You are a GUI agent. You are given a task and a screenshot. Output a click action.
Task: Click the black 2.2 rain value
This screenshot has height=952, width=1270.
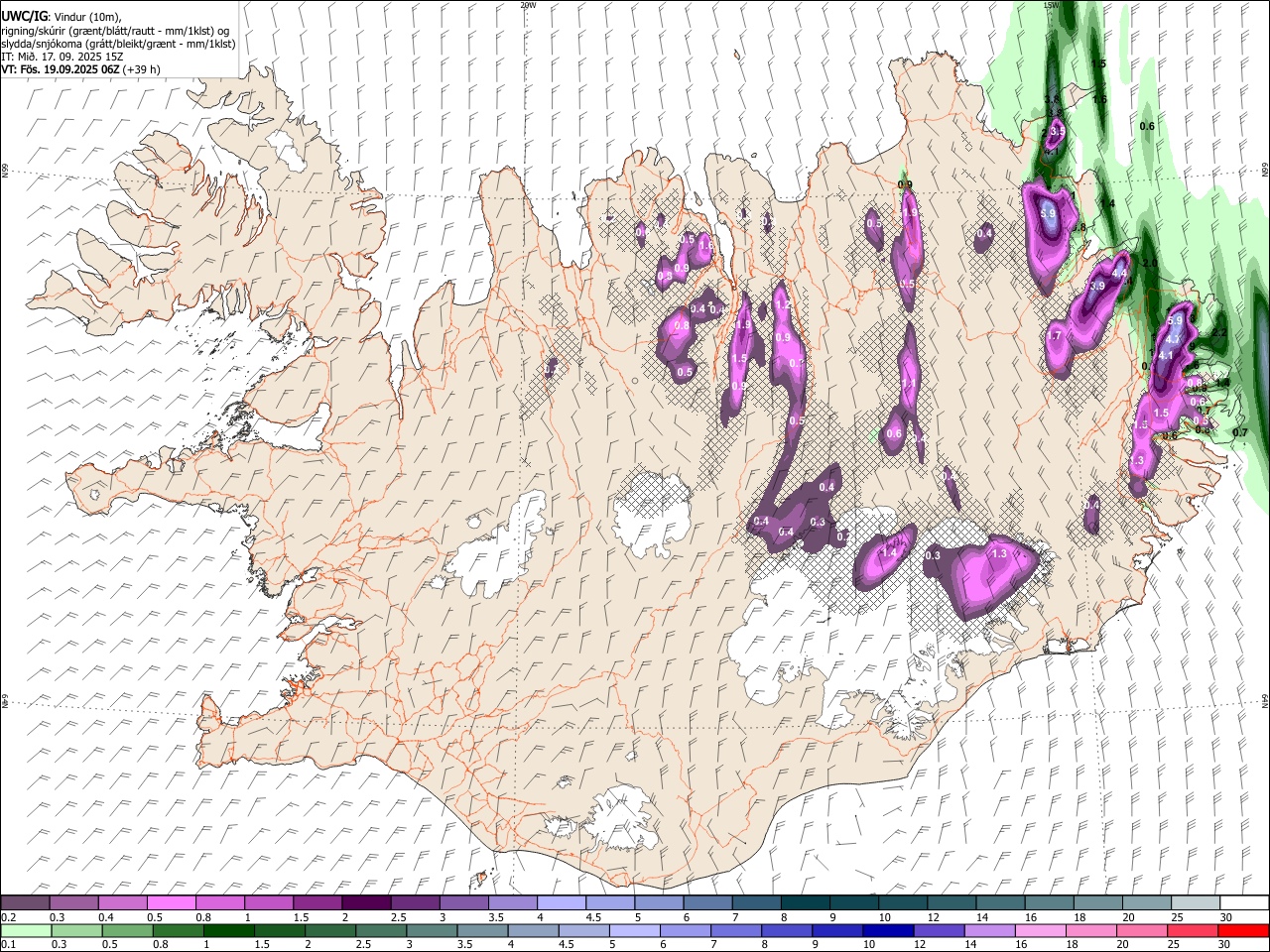tap(1219, 333)
